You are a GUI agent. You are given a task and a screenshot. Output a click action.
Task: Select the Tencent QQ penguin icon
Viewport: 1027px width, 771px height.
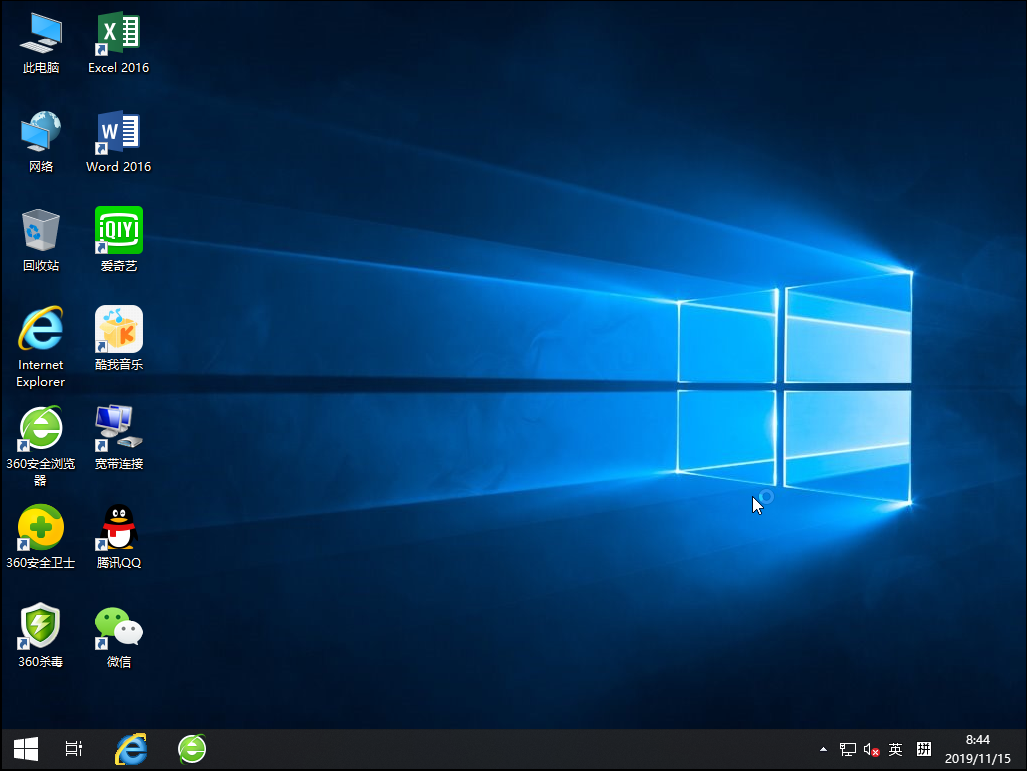coord(118,528)
